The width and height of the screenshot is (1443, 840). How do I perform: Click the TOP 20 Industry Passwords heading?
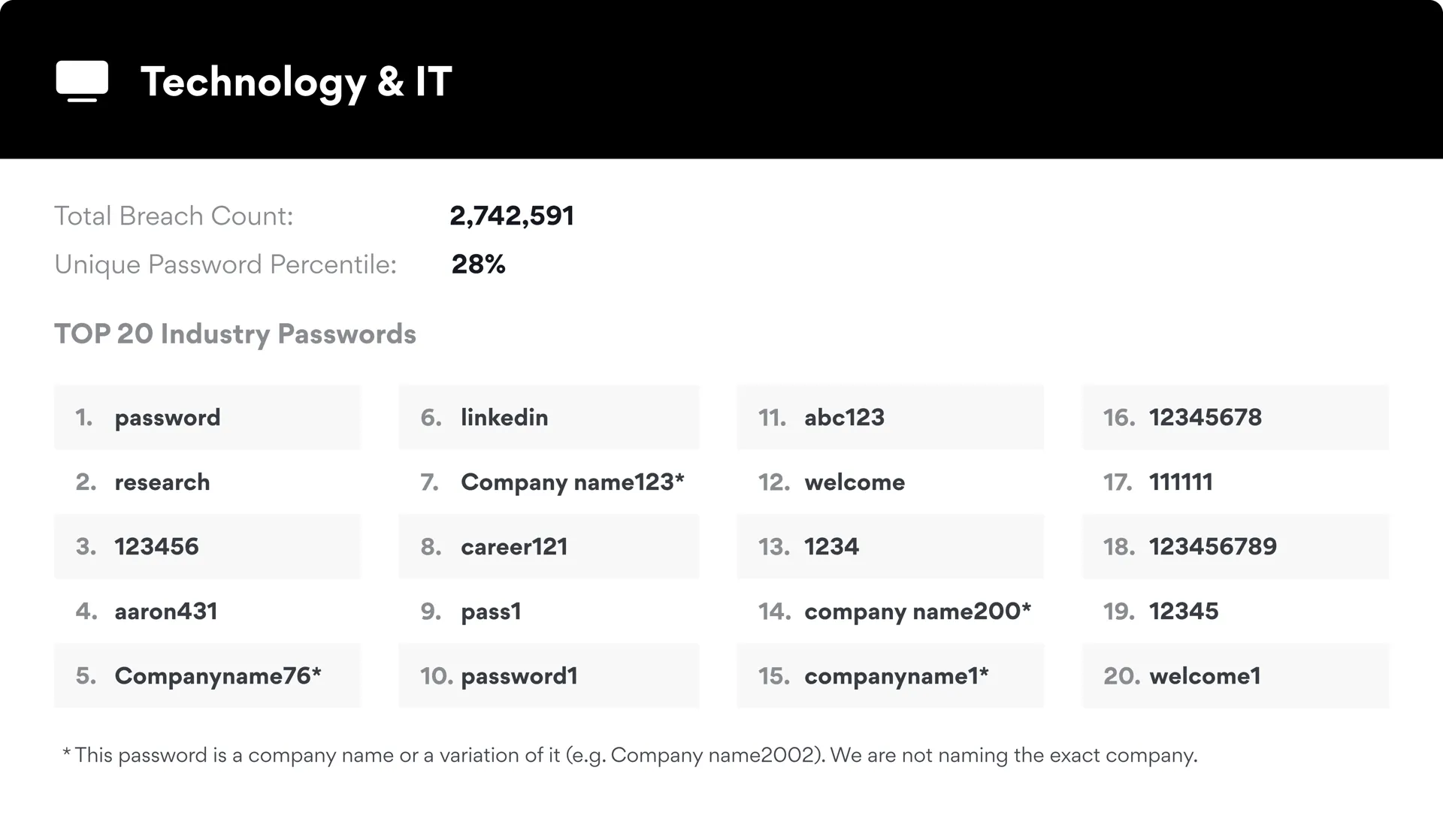(x=234, y=334)
